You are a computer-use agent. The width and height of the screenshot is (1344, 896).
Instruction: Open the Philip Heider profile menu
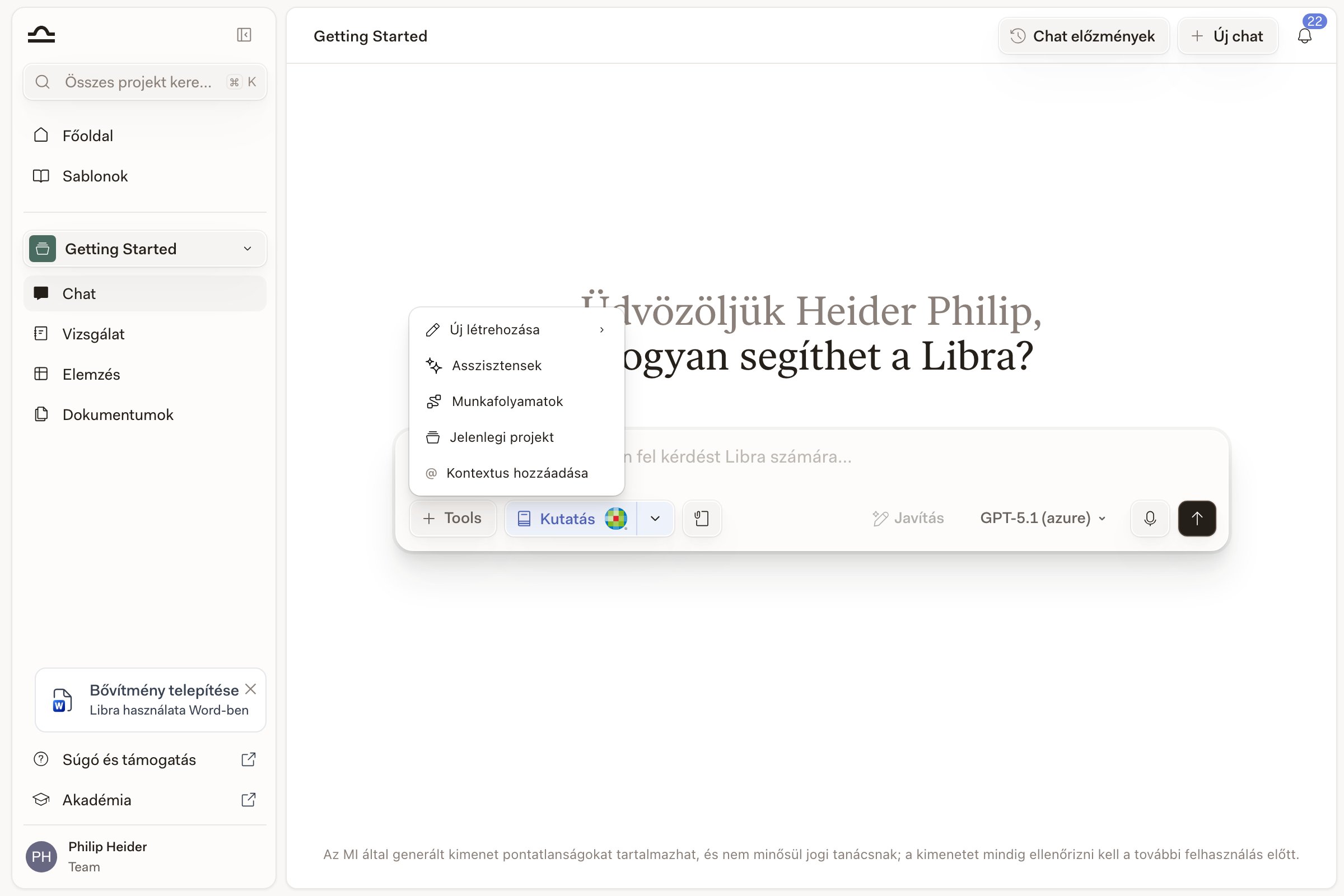point(145,857)
